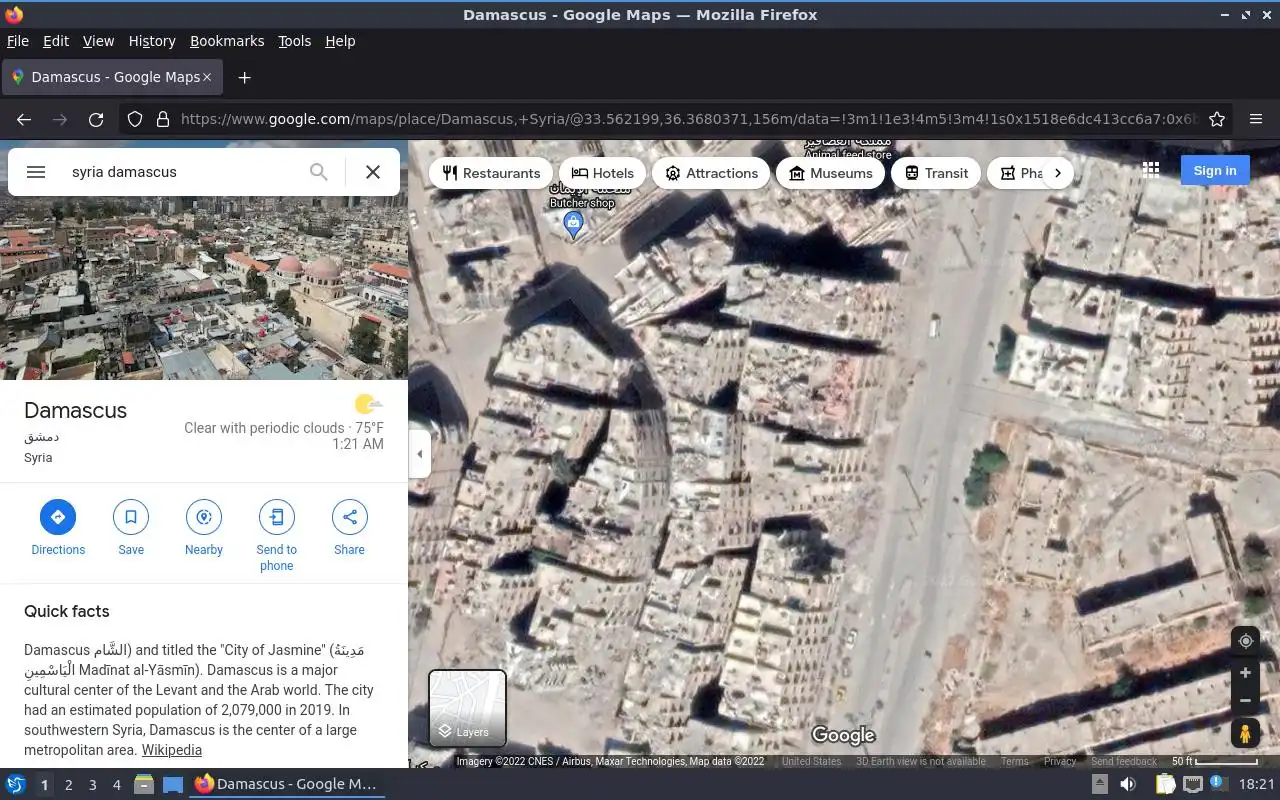Open the Edit menu
The height and width of the screenshot is (800, 1280).
tap(55, 41)
